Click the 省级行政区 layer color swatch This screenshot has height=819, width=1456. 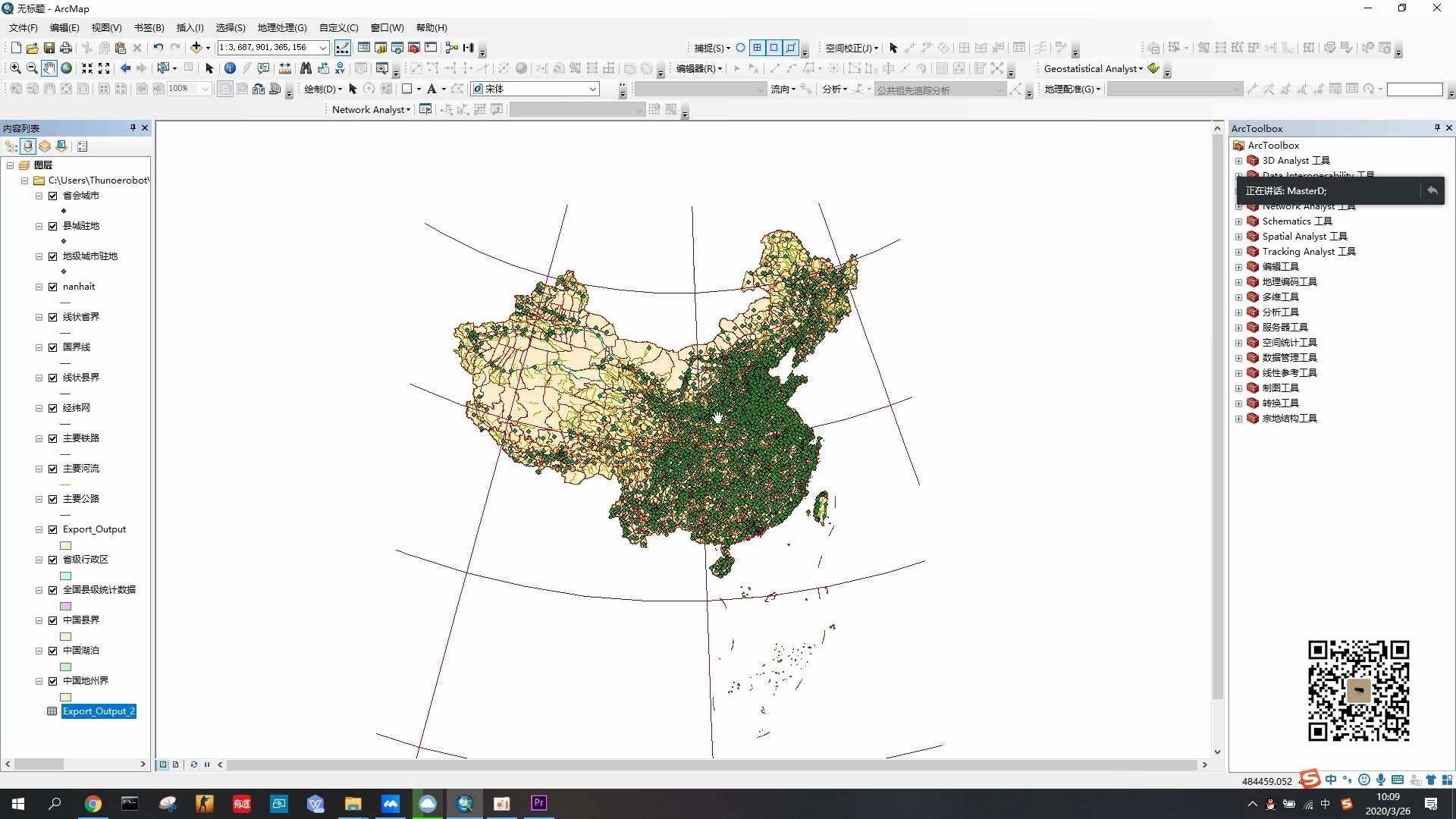coord(66,576)
